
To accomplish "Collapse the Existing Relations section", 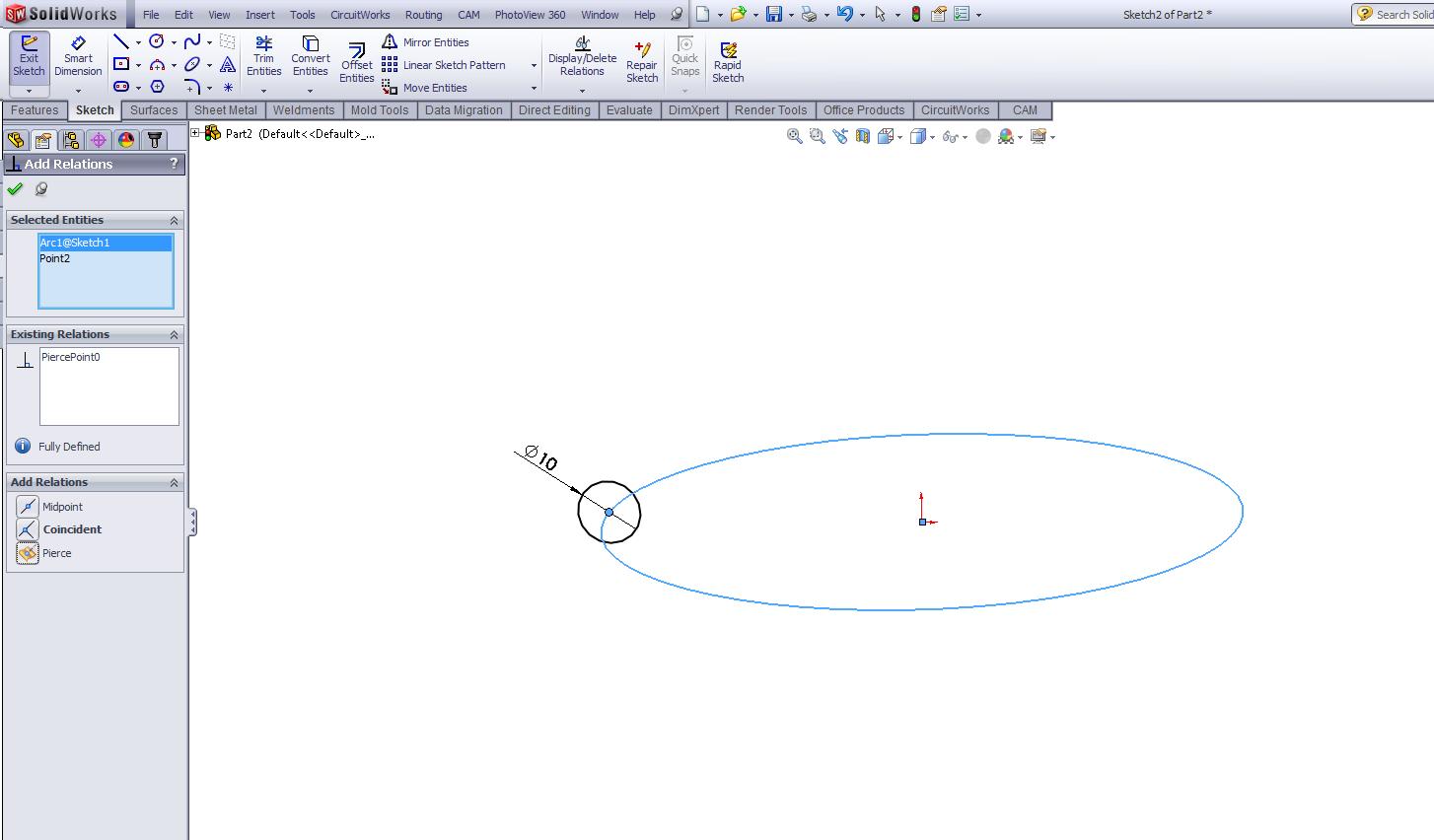I will [x=174, y=334].
